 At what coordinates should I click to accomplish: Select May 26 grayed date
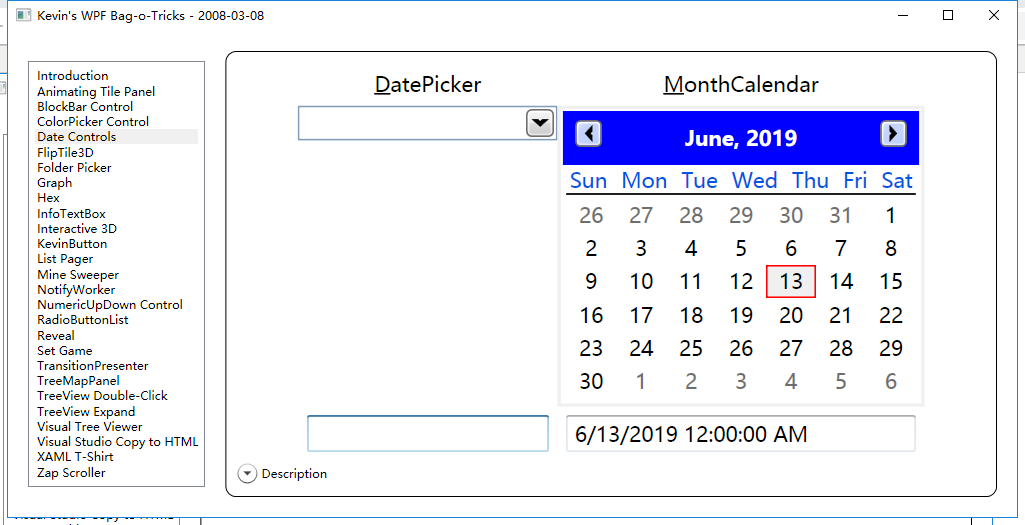pos(591,215)
